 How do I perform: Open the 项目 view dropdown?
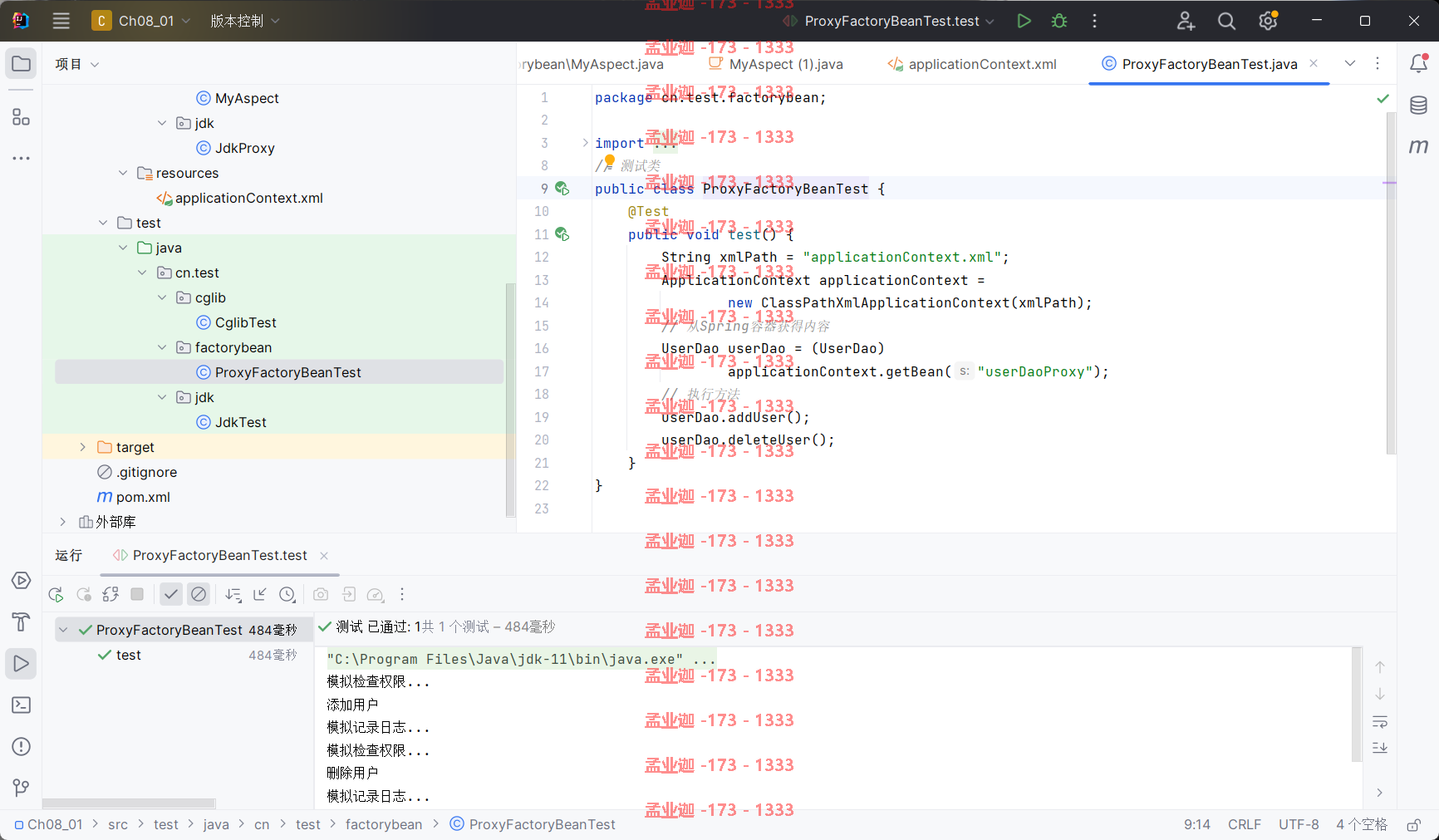pyautogui.click(x=77, y=64)
